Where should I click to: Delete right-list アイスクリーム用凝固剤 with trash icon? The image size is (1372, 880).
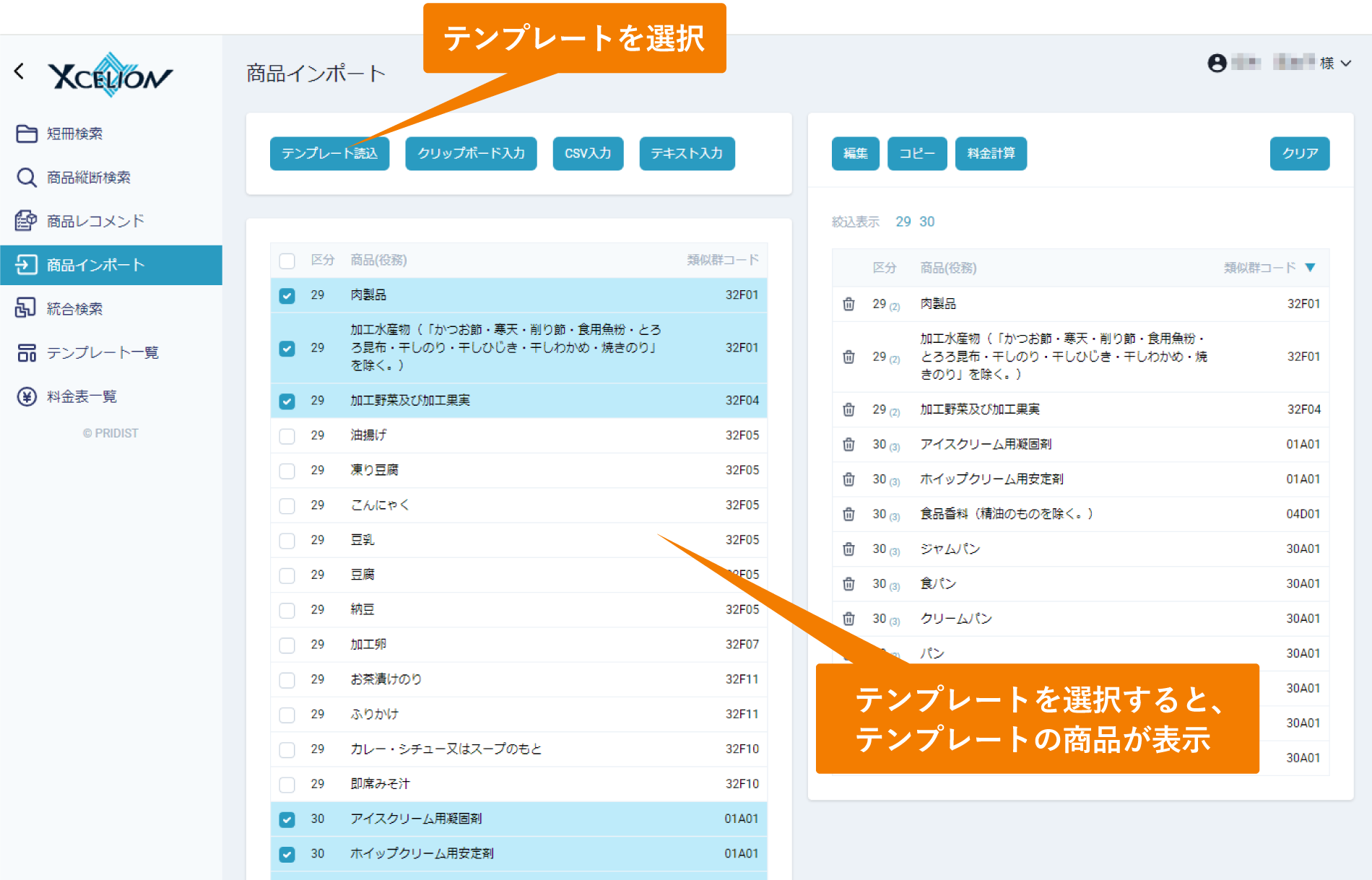click(x=848, y=444)
